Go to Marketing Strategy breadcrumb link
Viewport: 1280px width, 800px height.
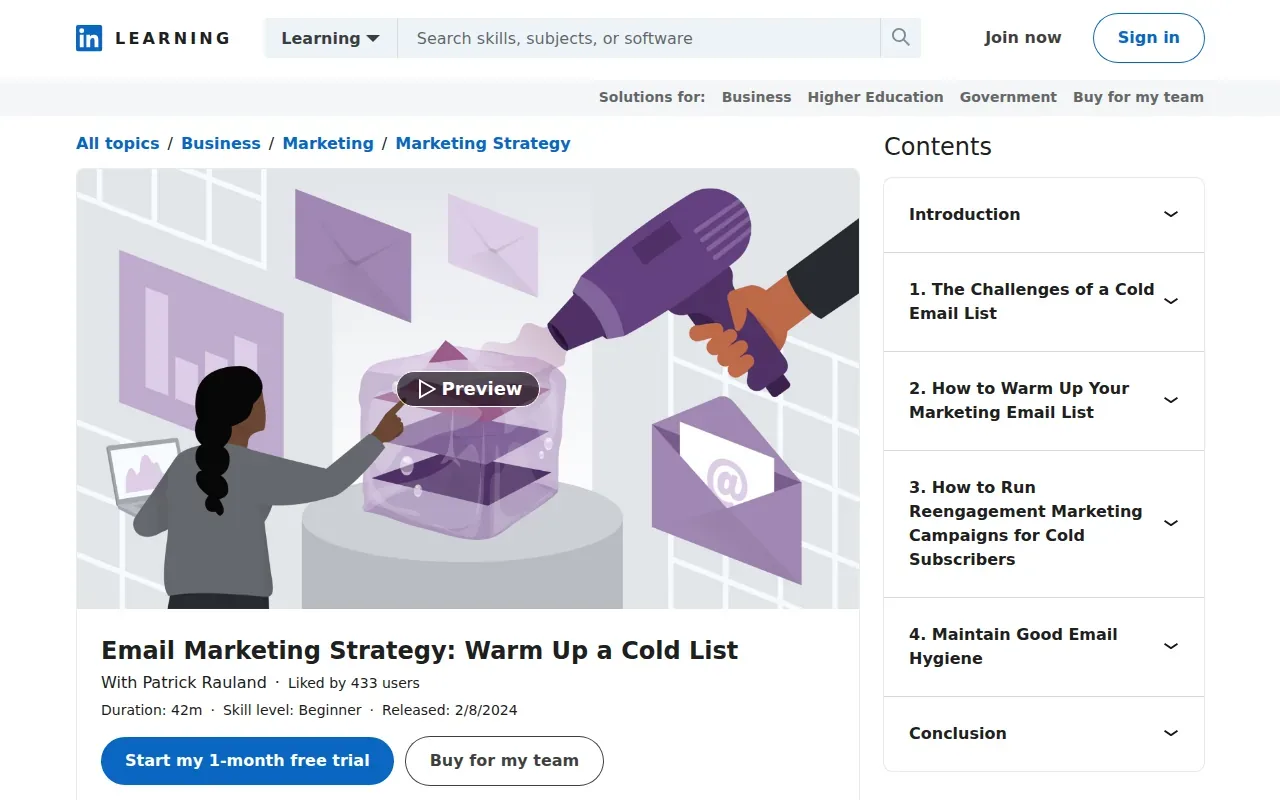pos(483,143)
